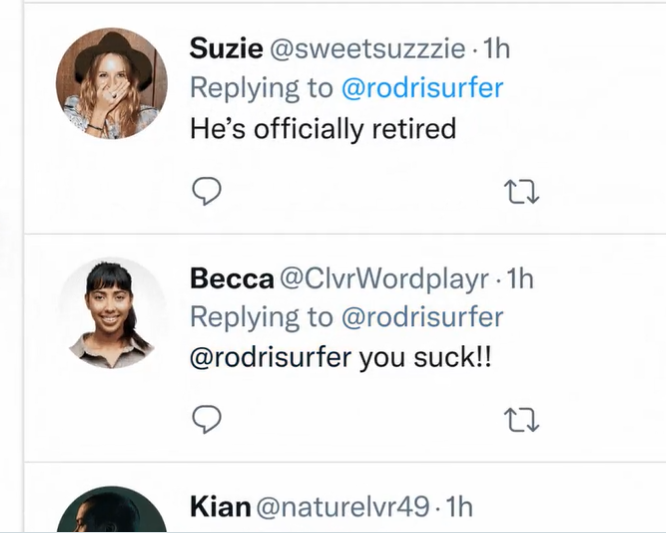Click @rodrisurfer in Becca's "Replying to" line

coord(421,318)
